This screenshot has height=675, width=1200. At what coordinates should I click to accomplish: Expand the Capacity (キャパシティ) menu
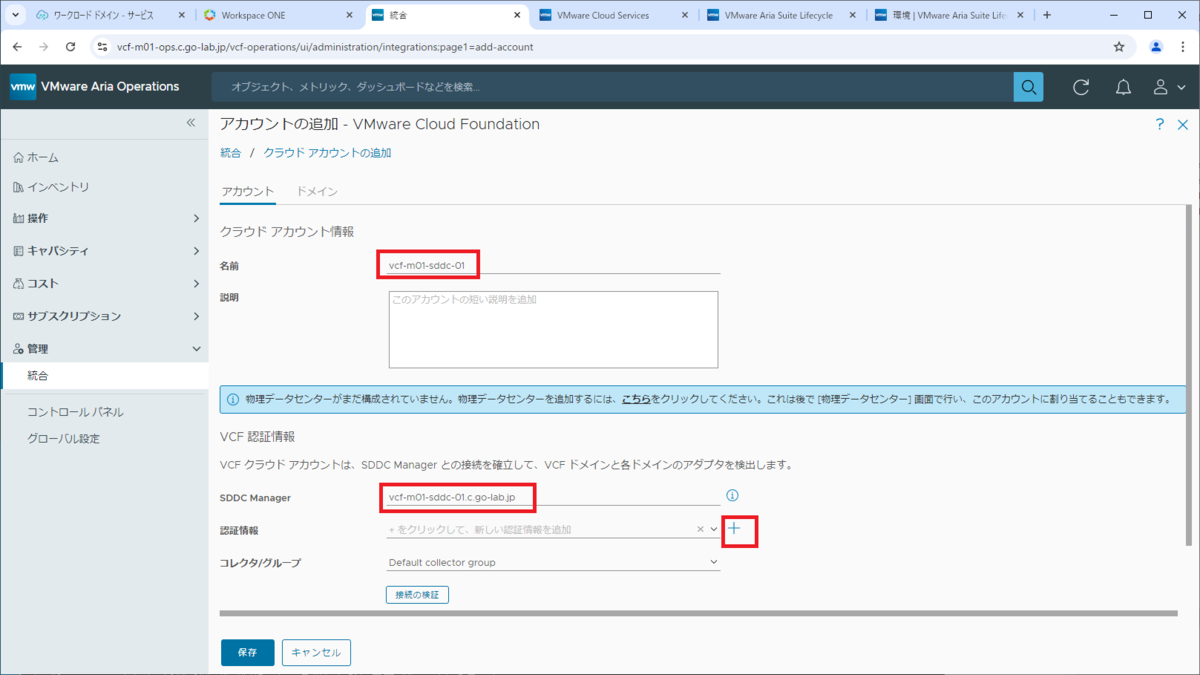pos(105,251)
